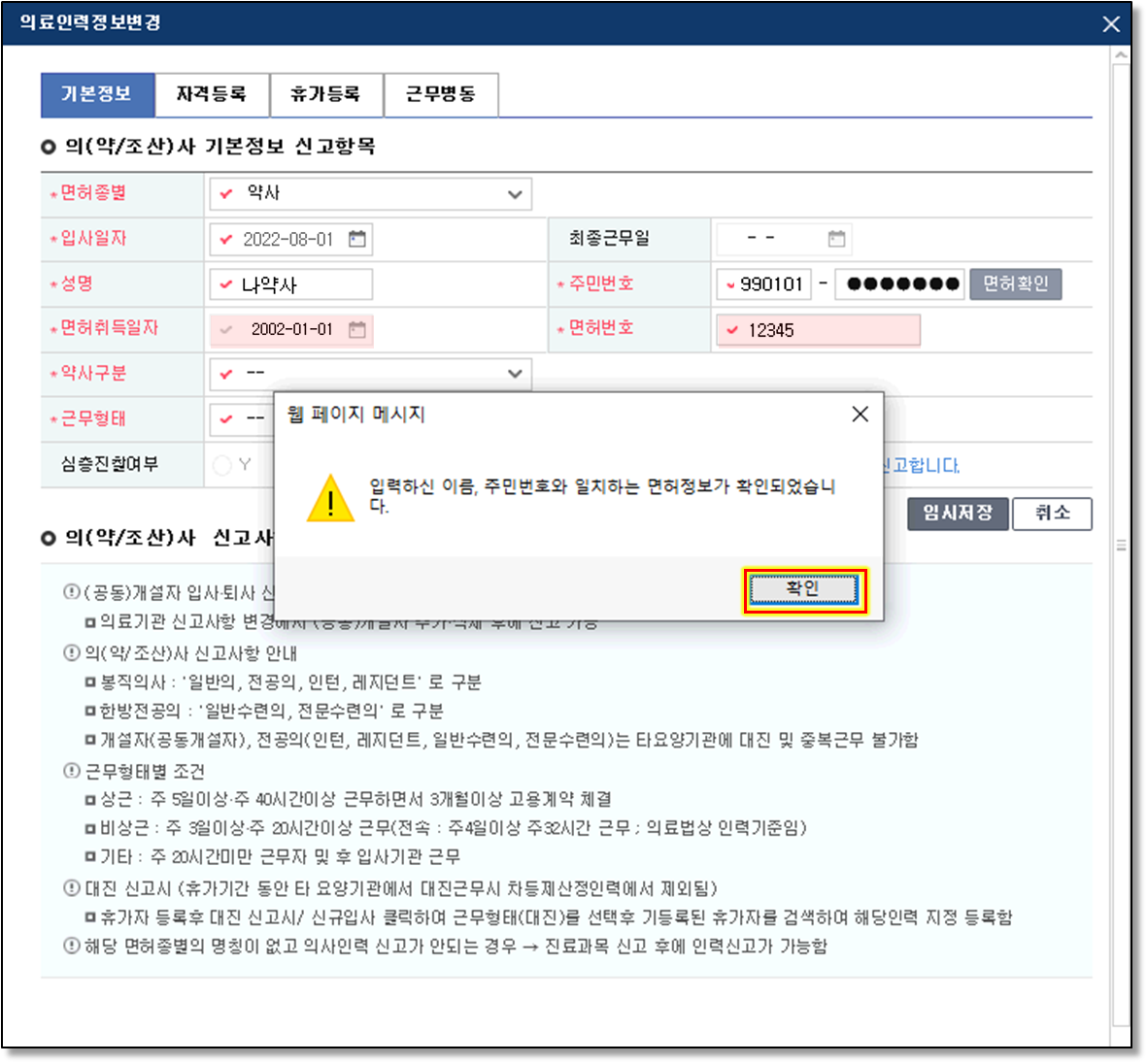The width and height of the screenshot is (1148, 1064).
Task: Cancel using the 취소 button
Action: point(1052,514)
